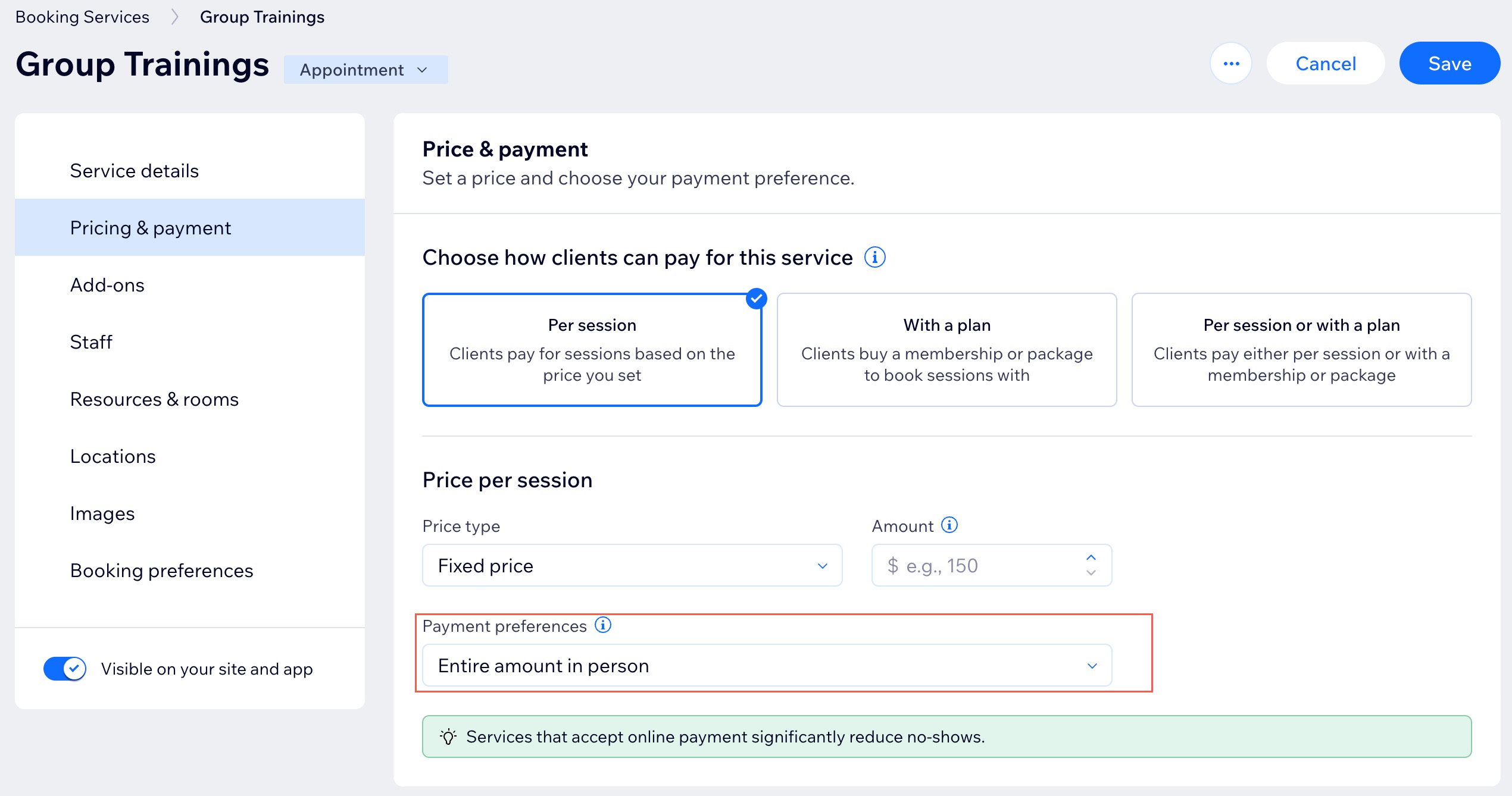
Task: Click the Booking Services breadcrumb link
Action: pos(82,17)
